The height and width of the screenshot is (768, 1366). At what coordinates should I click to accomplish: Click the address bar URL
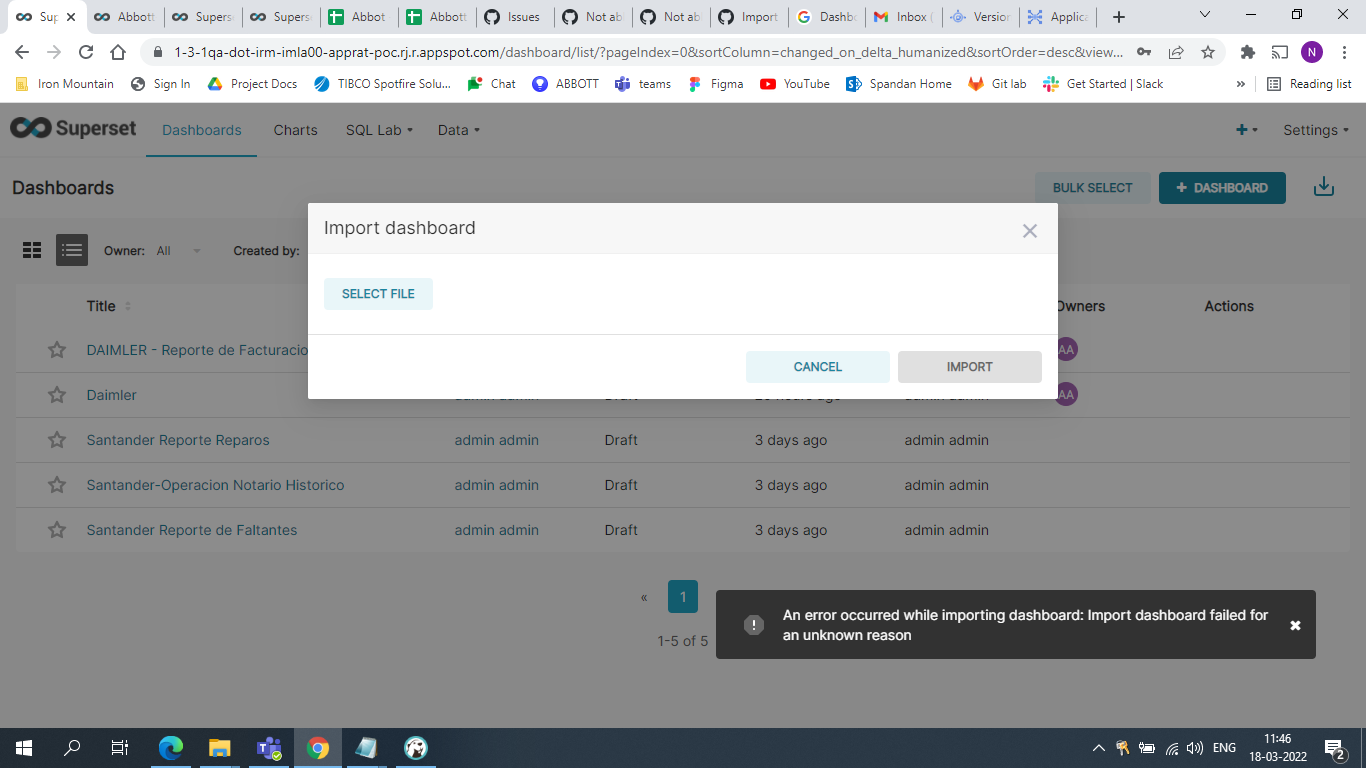coord(648,52)
